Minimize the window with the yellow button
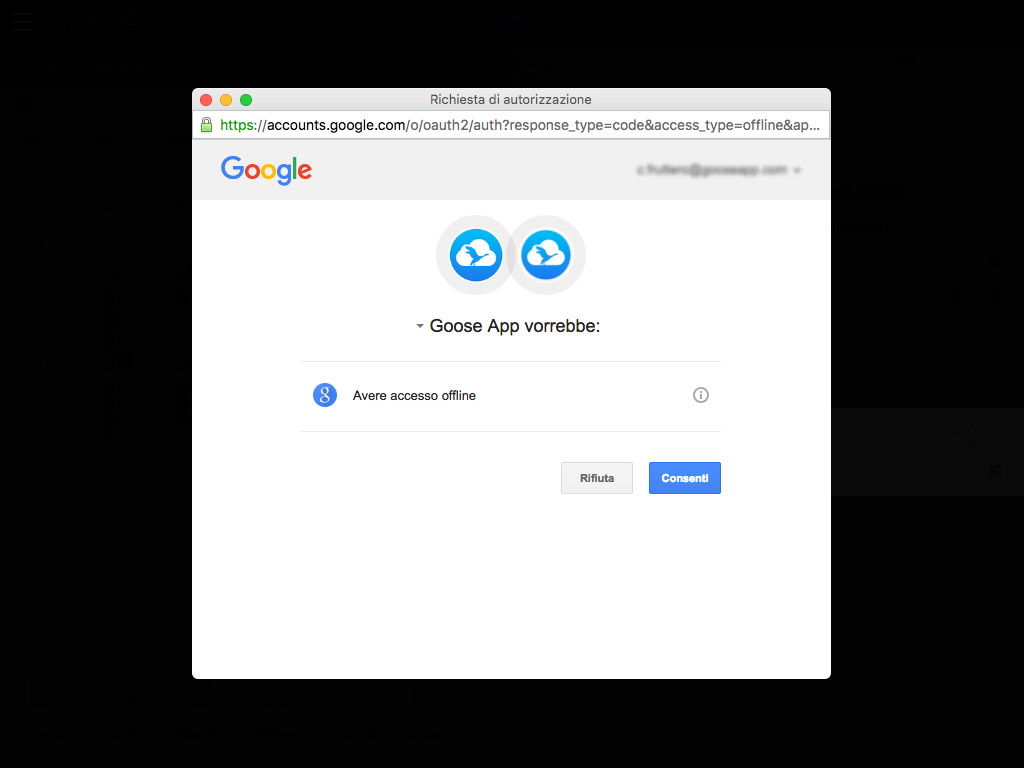The image size is (1024, 768). pyautogui.click(x=226, y=100)
